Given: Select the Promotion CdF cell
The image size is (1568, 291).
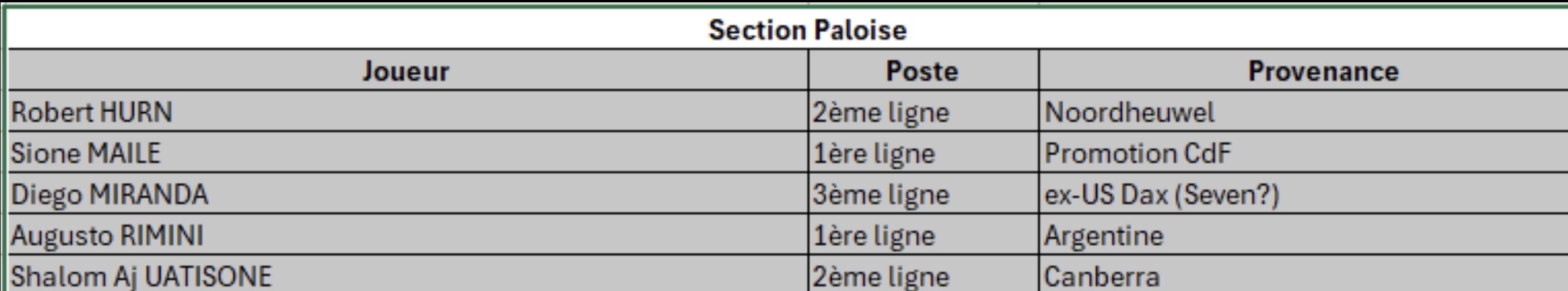Looking at the screenshot, I should click(1304, 152).
